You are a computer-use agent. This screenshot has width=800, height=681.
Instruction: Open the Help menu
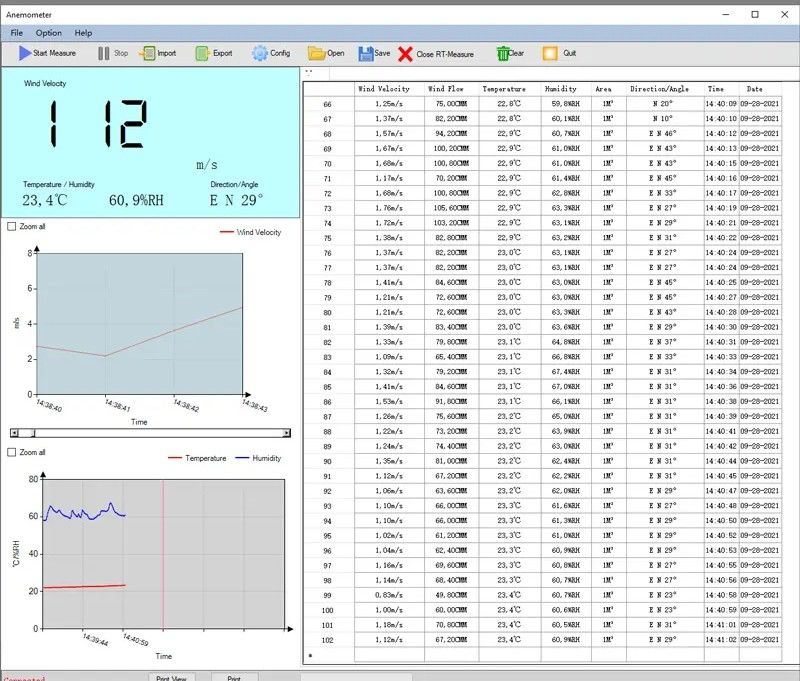point(84,33)
